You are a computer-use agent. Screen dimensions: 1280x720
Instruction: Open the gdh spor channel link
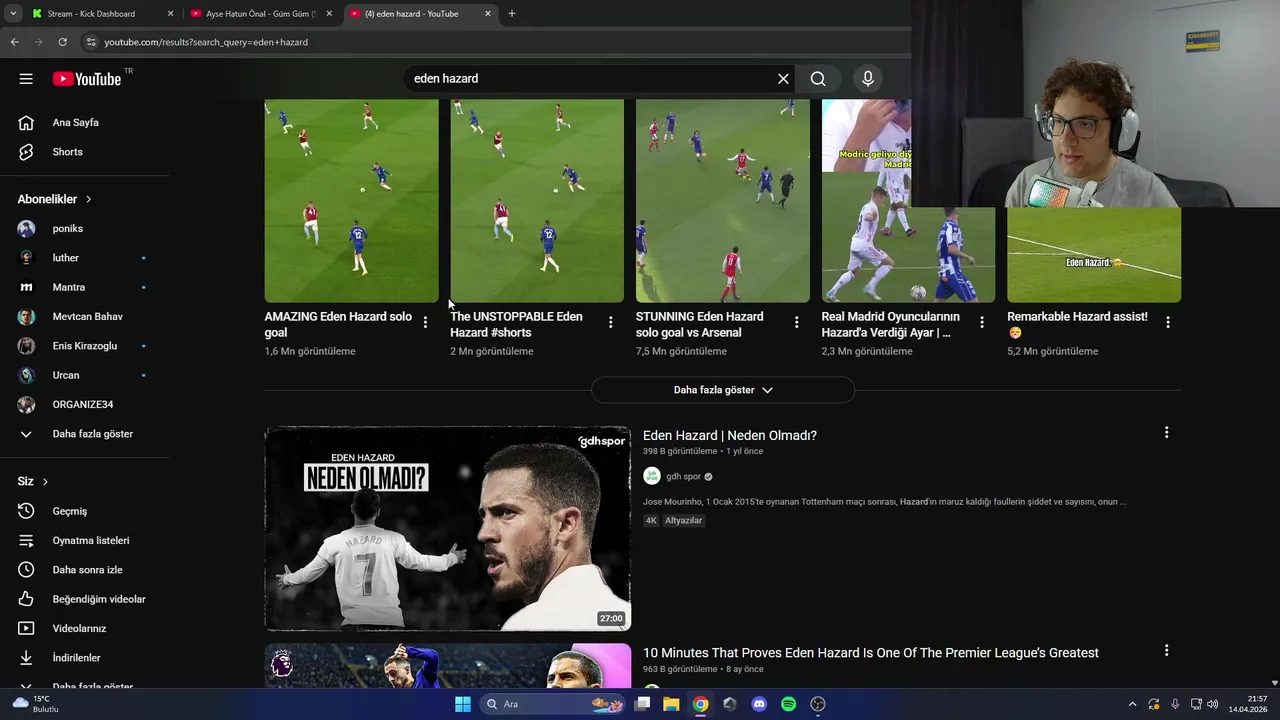point(684,477)
